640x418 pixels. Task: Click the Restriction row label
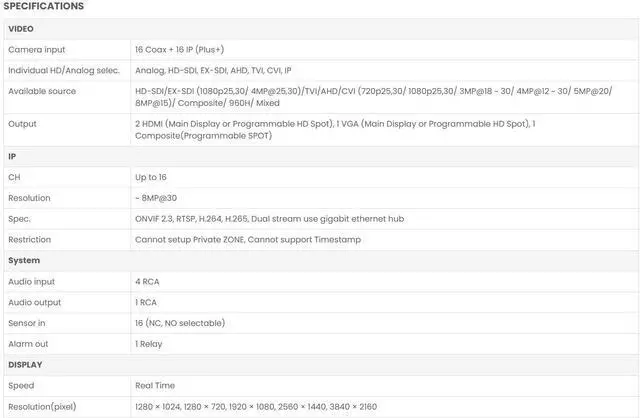pos(30,240)
